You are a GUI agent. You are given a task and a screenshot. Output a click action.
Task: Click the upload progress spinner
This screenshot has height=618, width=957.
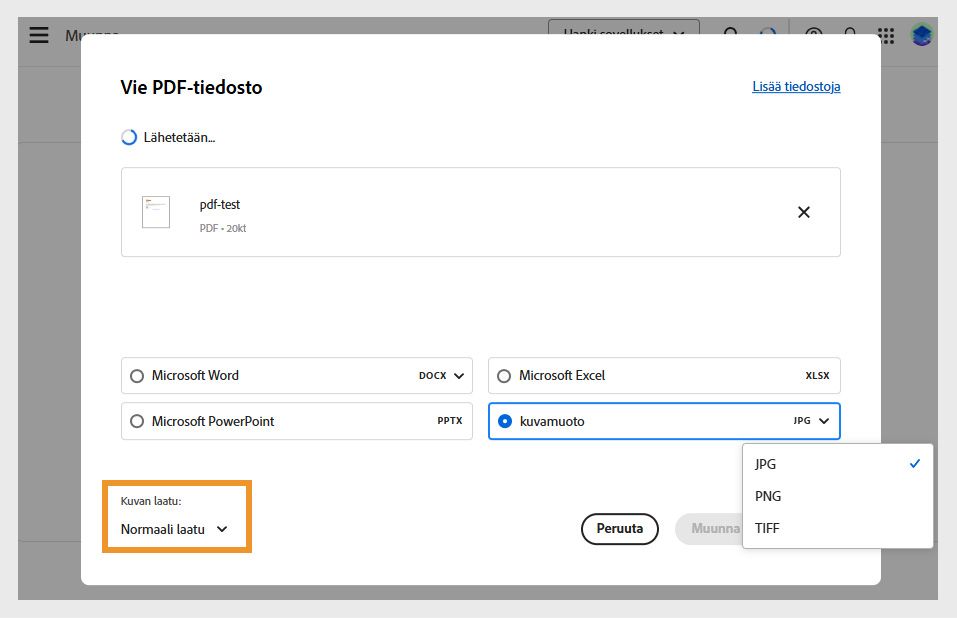[129, 138]
